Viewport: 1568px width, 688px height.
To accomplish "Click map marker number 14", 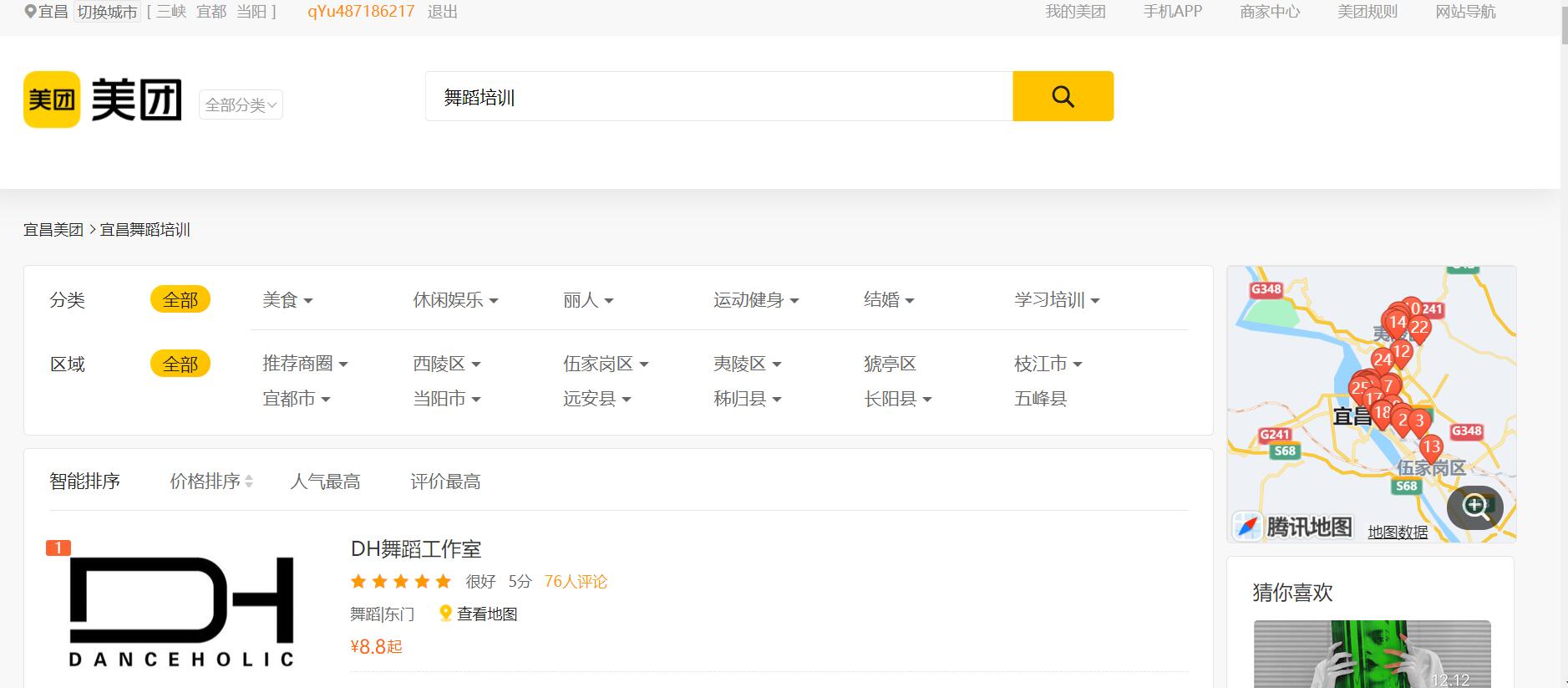I will point(1398,323).
